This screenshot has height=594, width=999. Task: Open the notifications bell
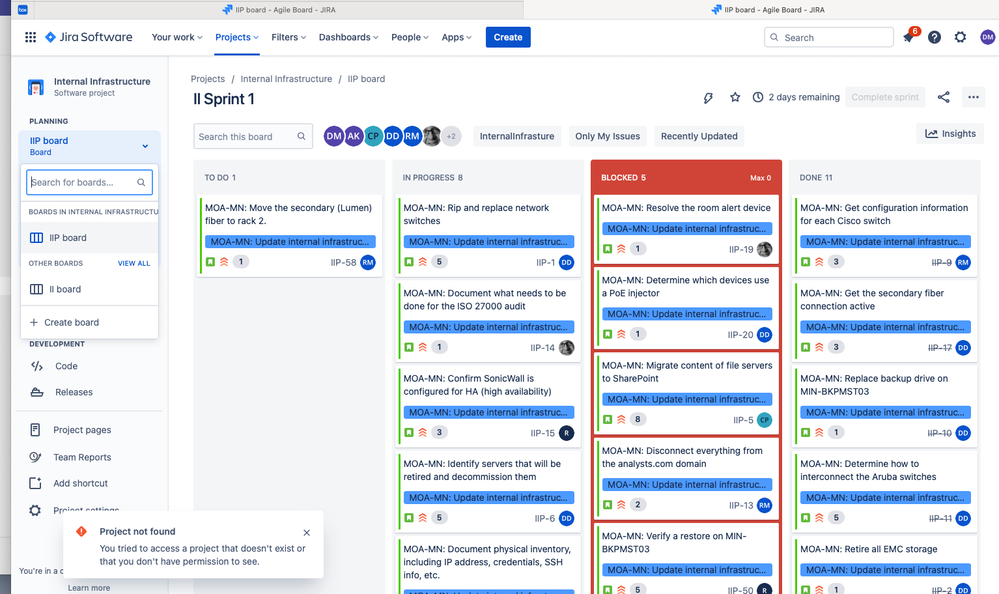pos(908,37)
